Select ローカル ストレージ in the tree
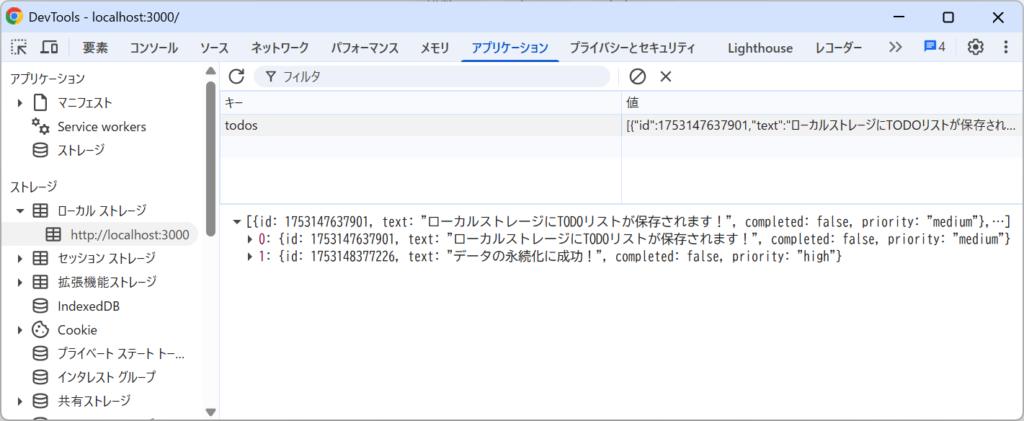Viewport: 1024px width, 421px height. point(102,210)
